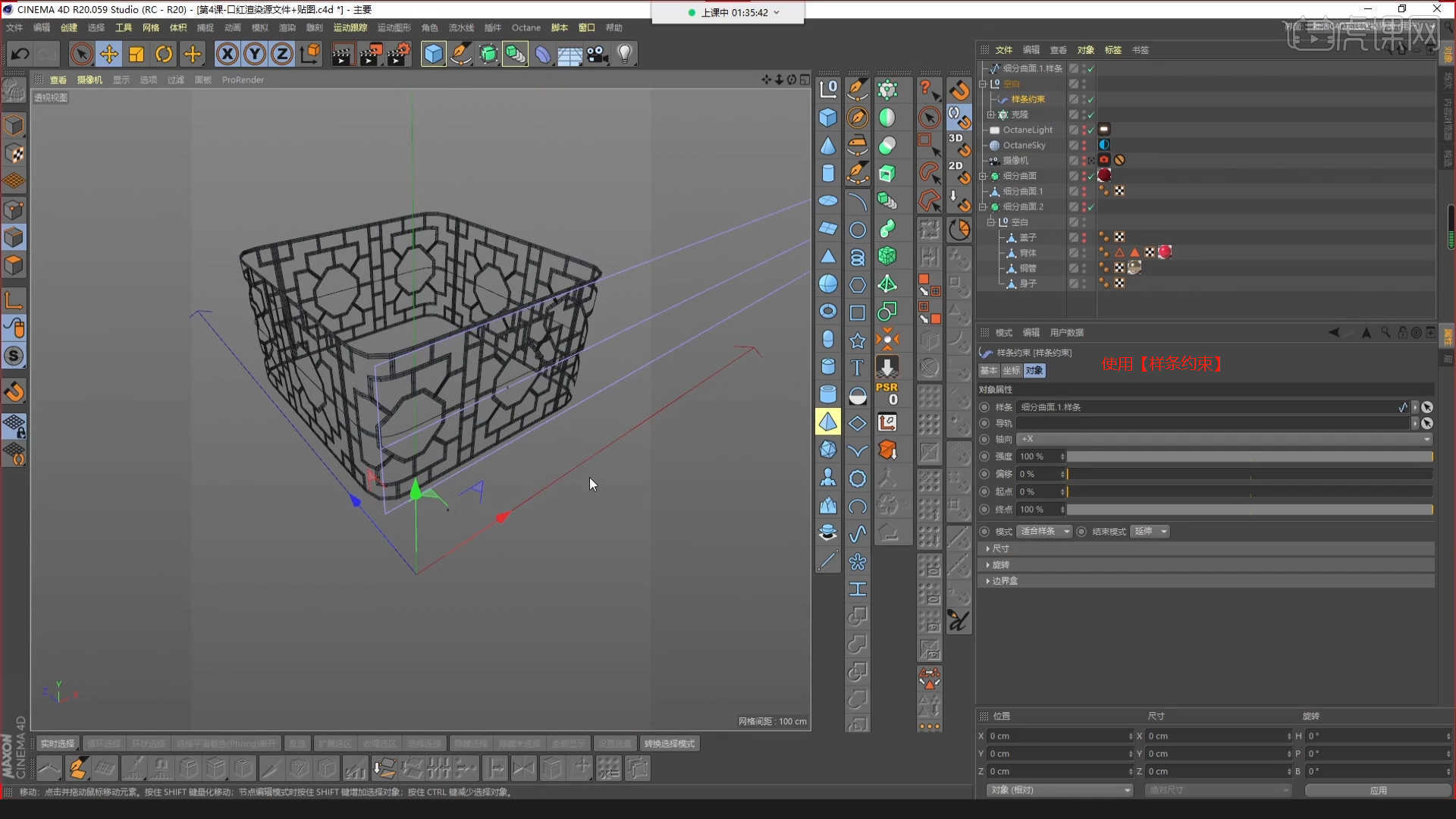
Task: Click the 3D snap magnet icon
Action: tap(959, 144)
